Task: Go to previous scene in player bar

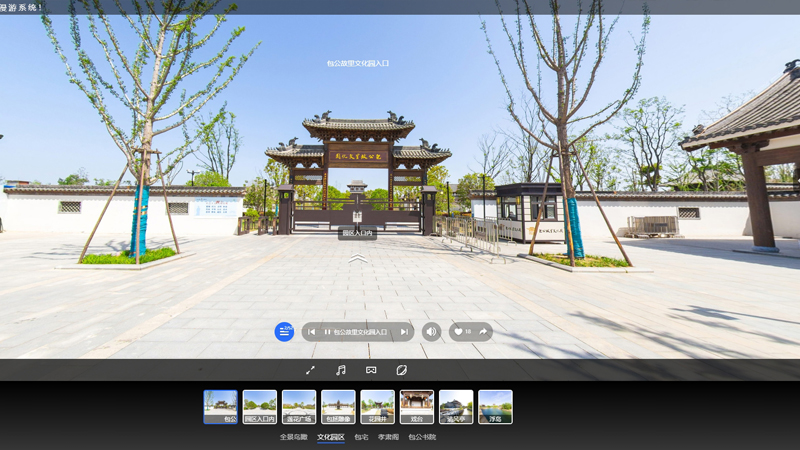Action: coord(312,332)
